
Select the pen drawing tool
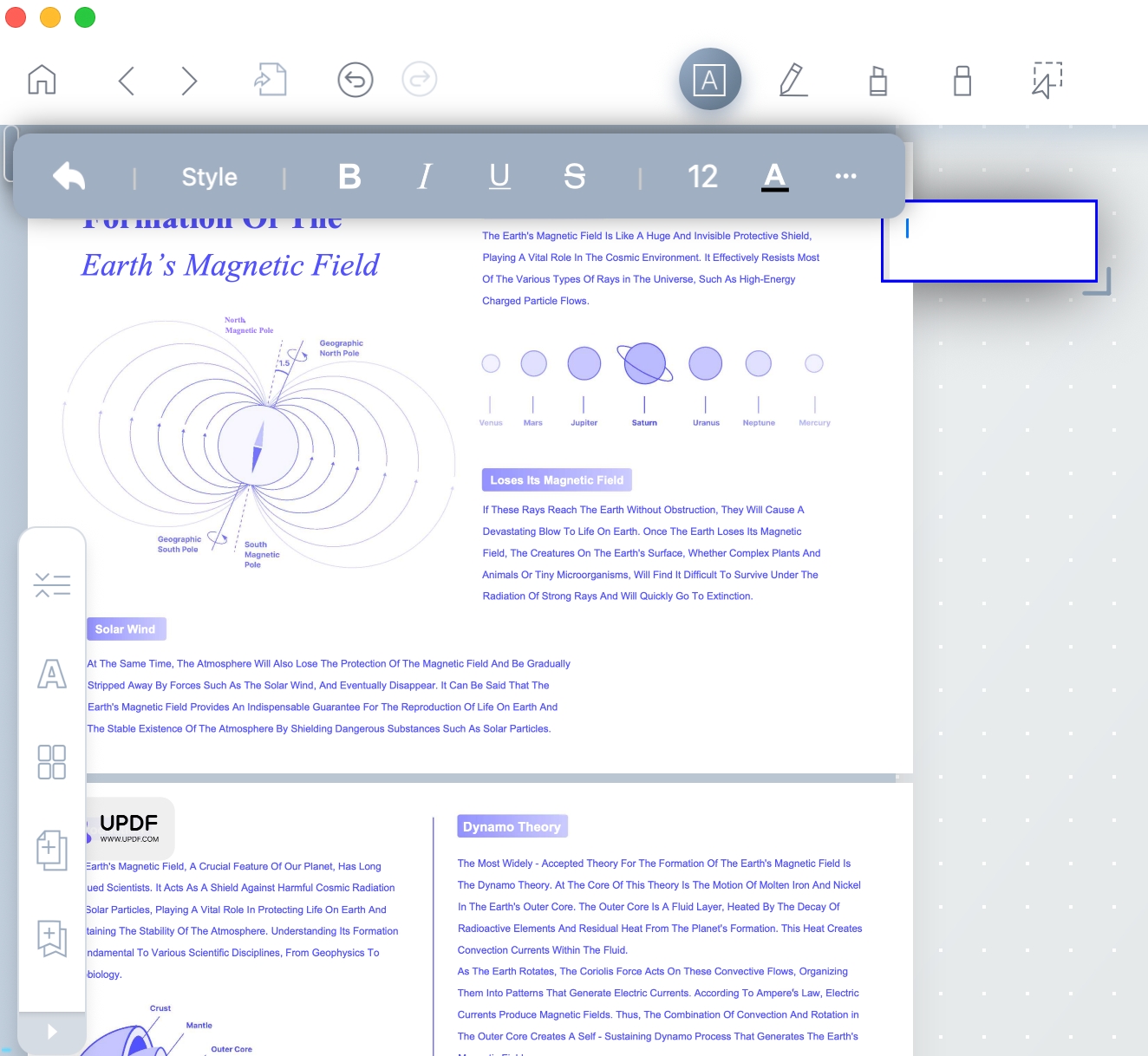pyautogui.click(x=793, y=80)
